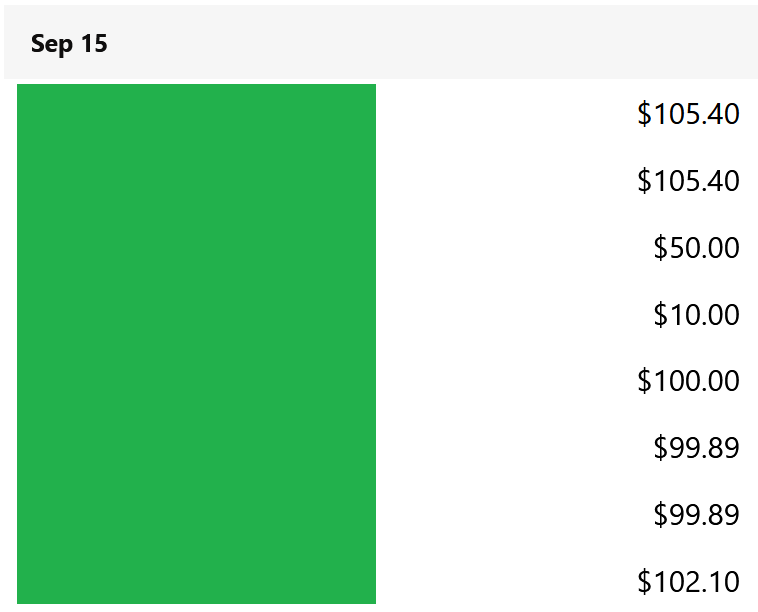Click the Sep 15 date header
Screen dimensions: 758x612
(x=69, y=44)
